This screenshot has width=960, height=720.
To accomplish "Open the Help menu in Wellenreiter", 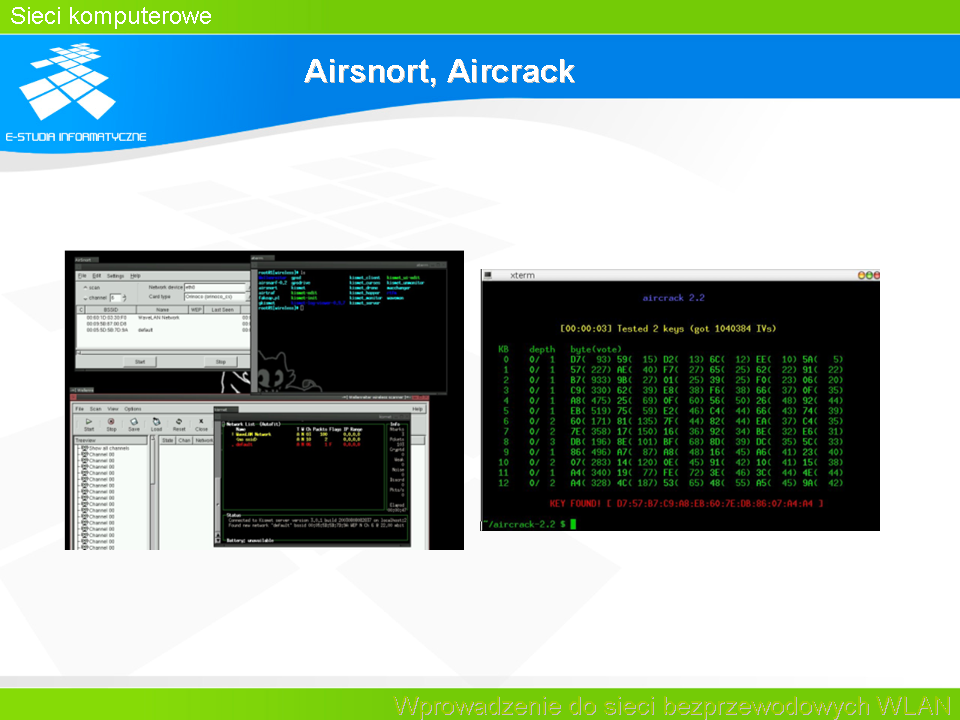I will pos(418,408).
